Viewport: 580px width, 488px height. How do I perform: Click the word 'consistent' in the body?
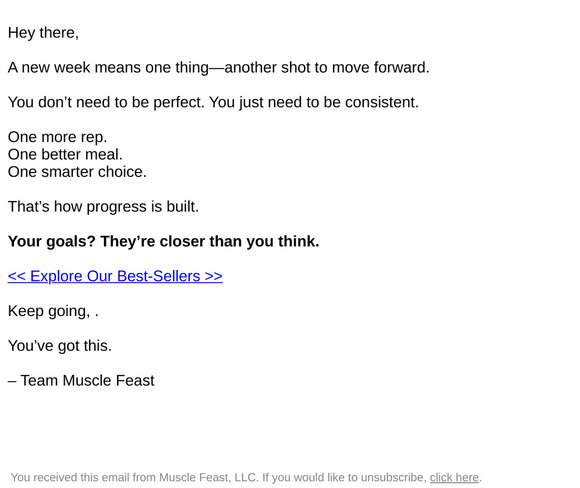[x=380, y=102]
